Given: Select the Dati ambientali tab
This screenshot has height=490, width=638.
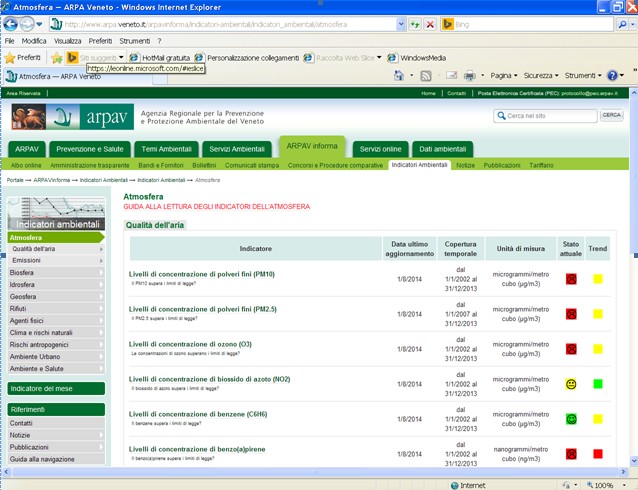Looking at the screenshot, I should tap(442, 149).
